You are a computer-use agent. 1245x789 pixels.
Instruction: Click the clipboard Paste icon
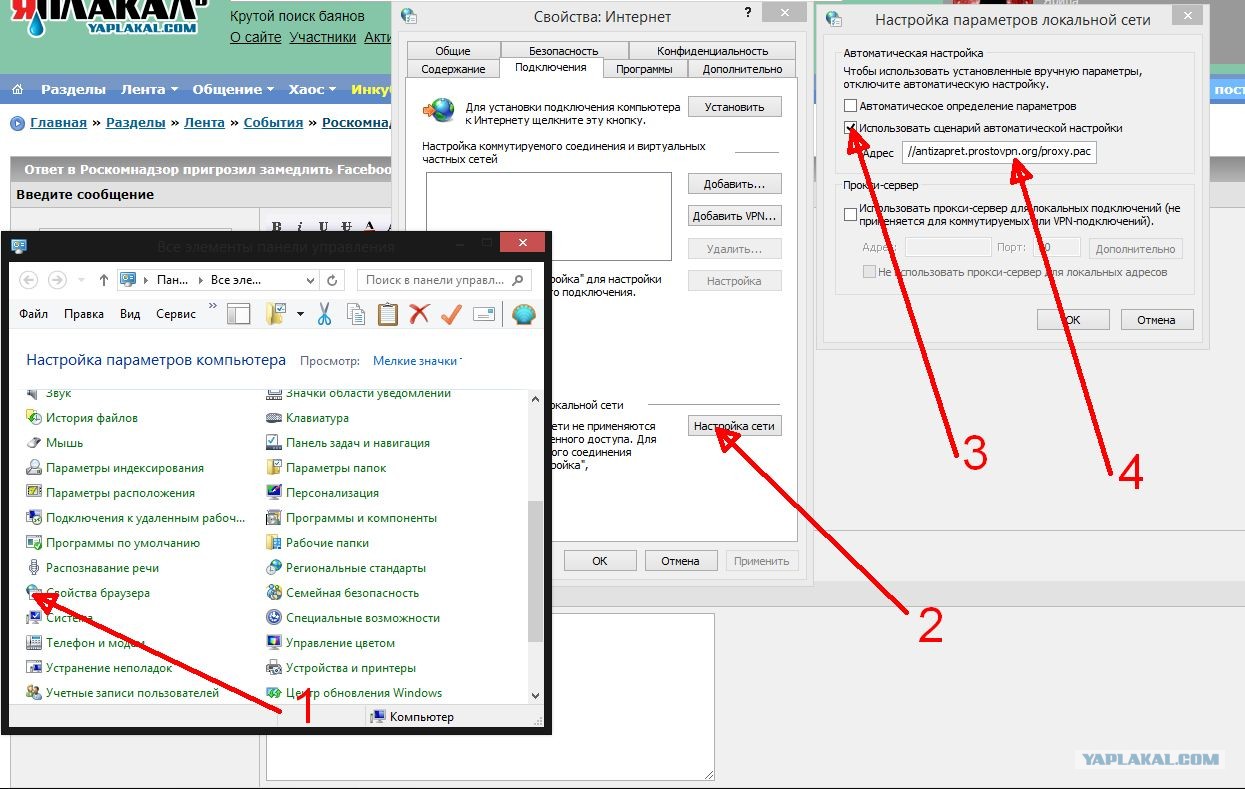pyautogui.click(x=387, y=314)
